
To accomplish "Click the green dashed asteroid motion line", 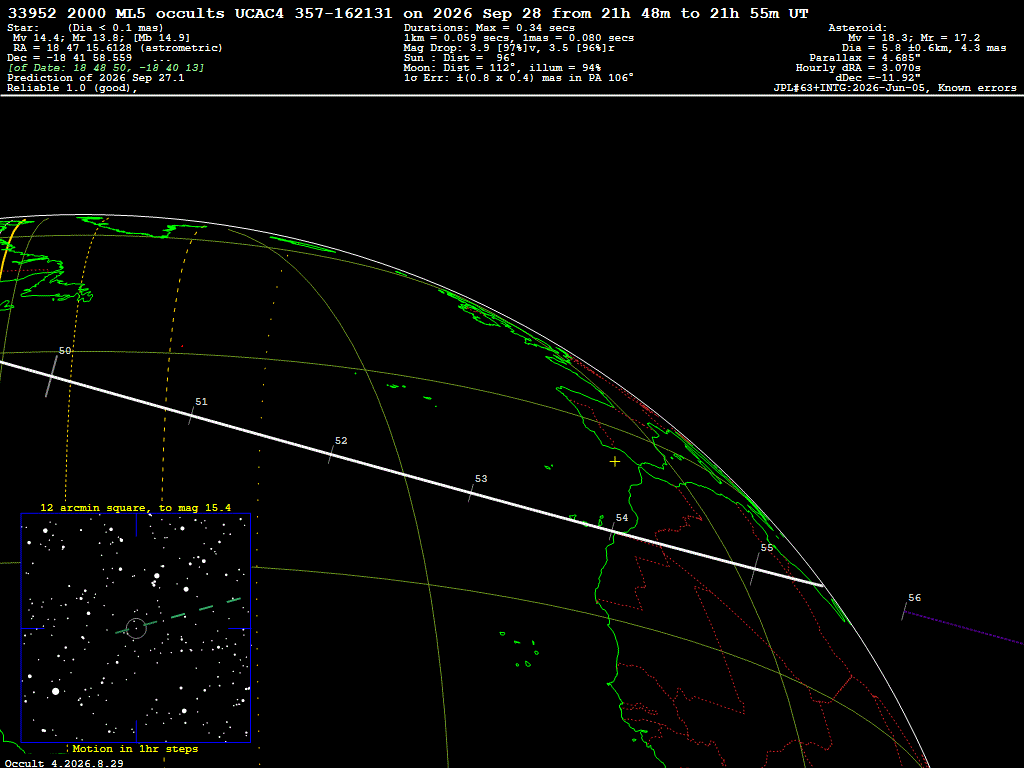I will pos(178,616).
